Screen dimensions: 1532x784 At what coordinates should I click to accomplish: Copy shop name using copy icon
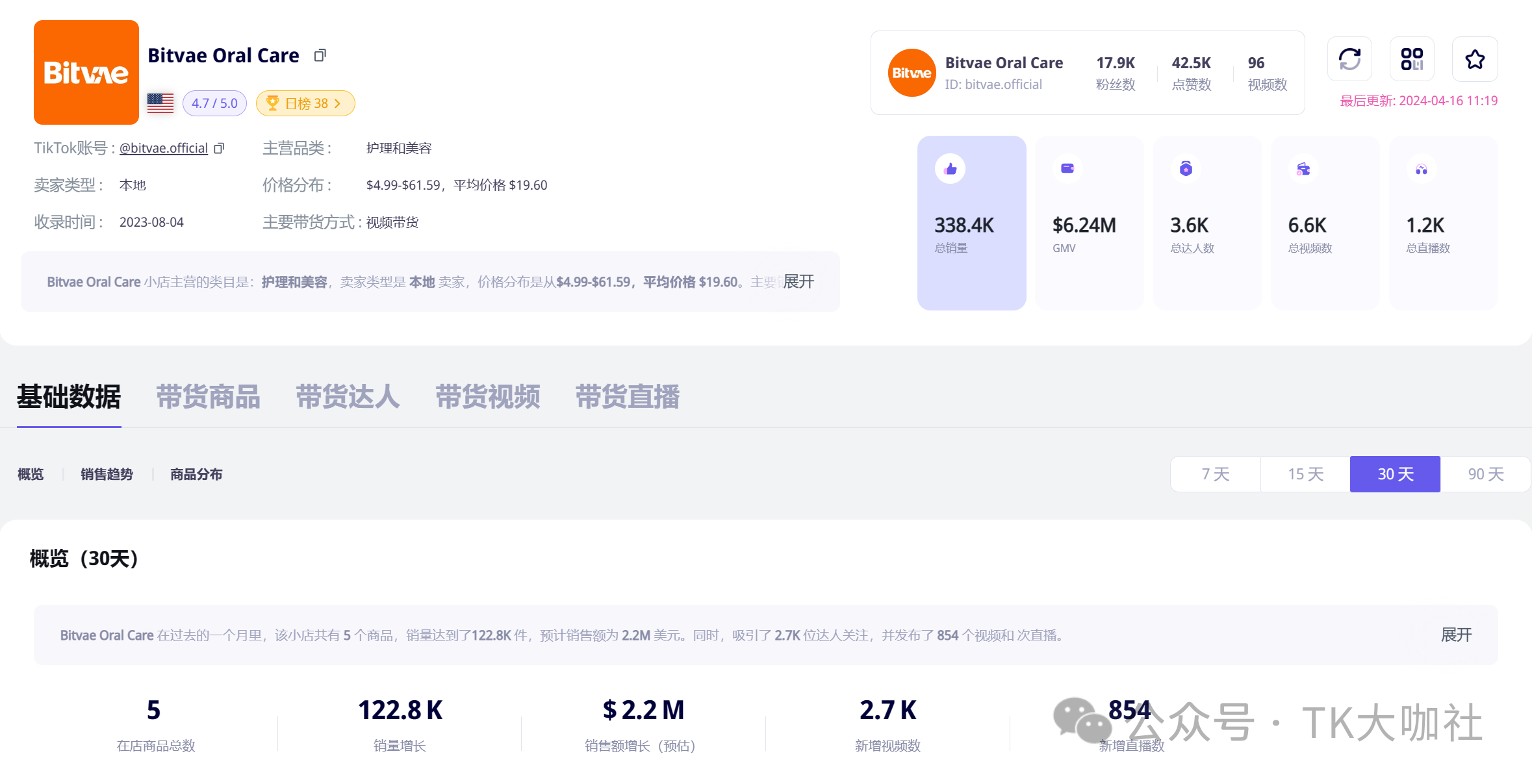pos(320,56)
